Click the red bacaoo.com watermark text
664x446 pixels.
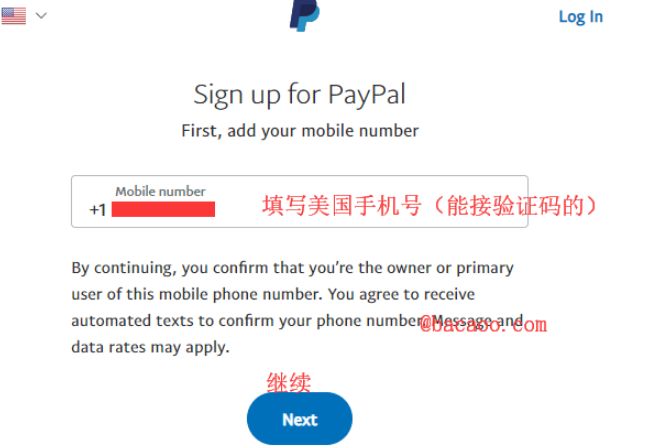click(483, 325)
